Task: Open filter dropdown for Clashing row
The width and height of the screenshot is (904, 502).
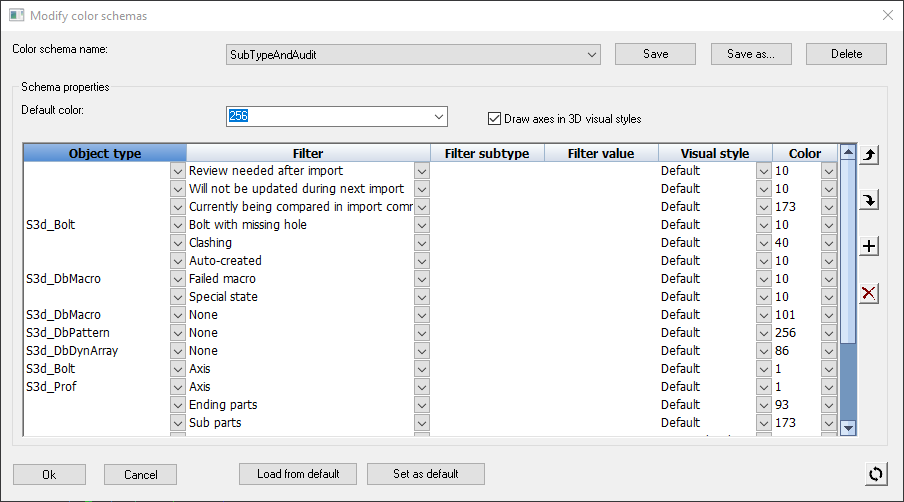Action: [x=422, y=243]
